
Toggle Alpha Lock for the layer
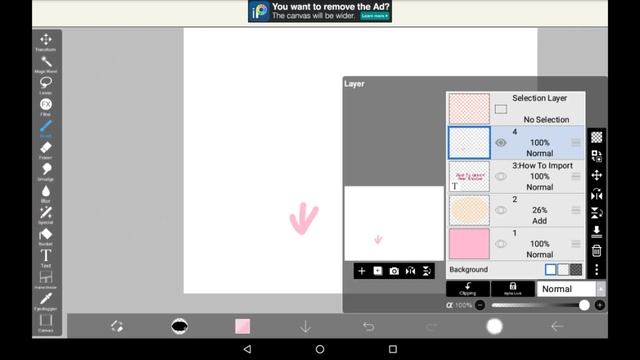click(513, 289)
